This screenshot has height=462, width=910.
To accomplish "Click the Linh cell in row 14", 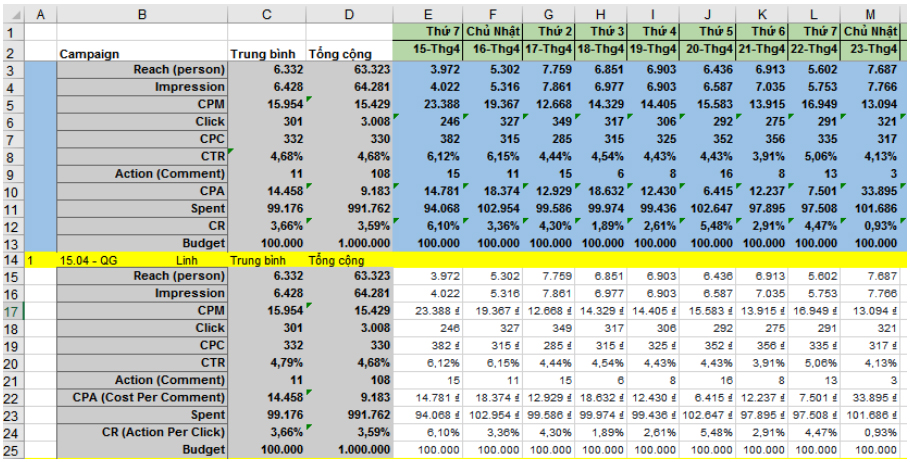I will 186,260.
